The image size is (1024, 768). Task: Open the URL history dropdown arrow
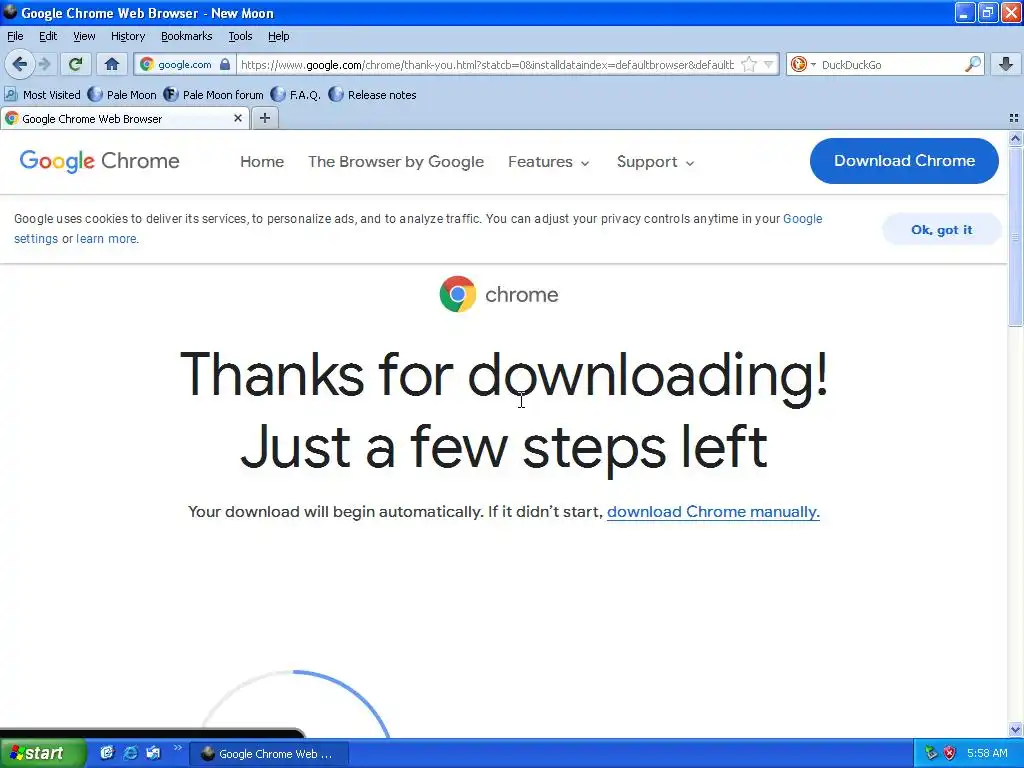coord(769,64)
